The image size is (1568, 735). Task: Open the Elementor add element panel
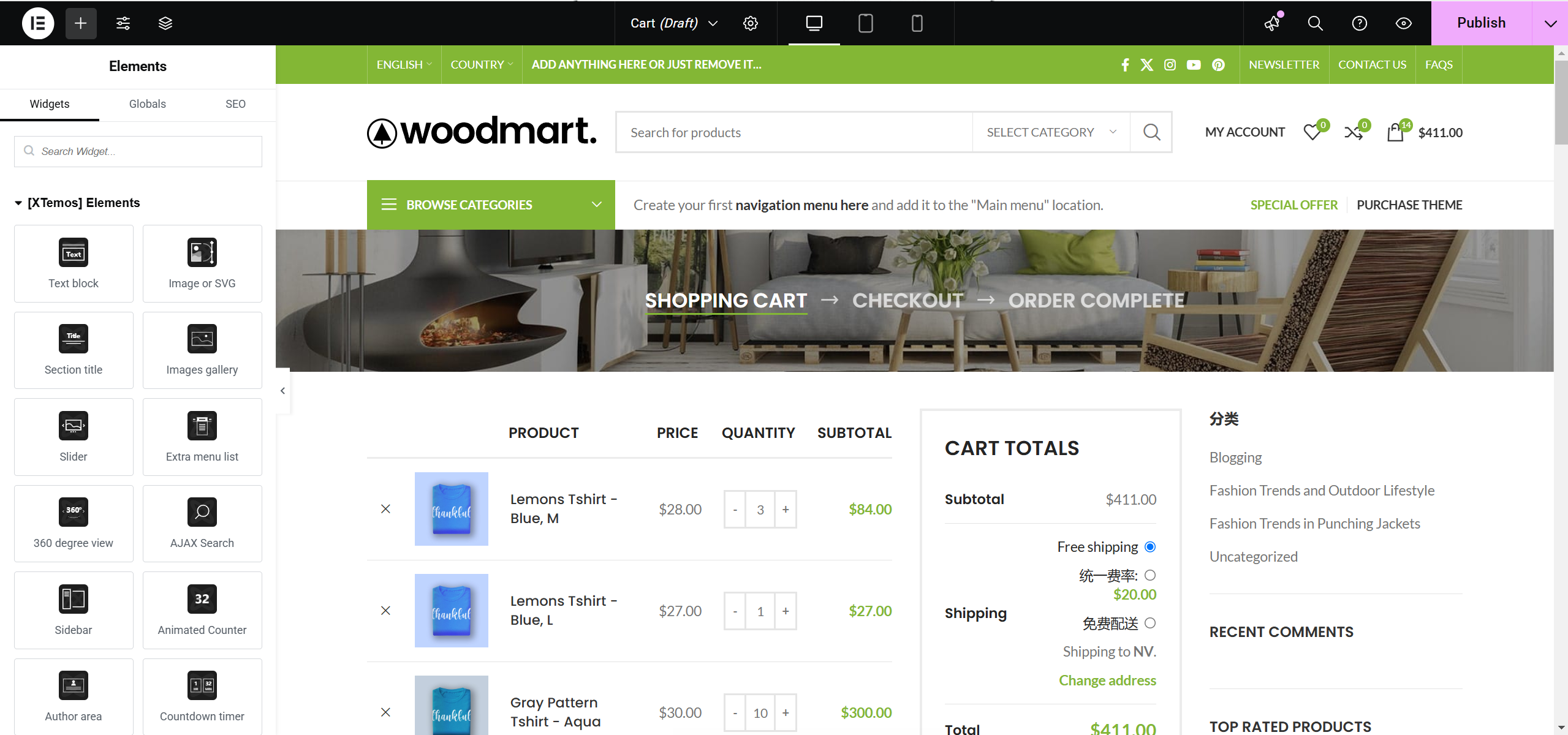81,23
